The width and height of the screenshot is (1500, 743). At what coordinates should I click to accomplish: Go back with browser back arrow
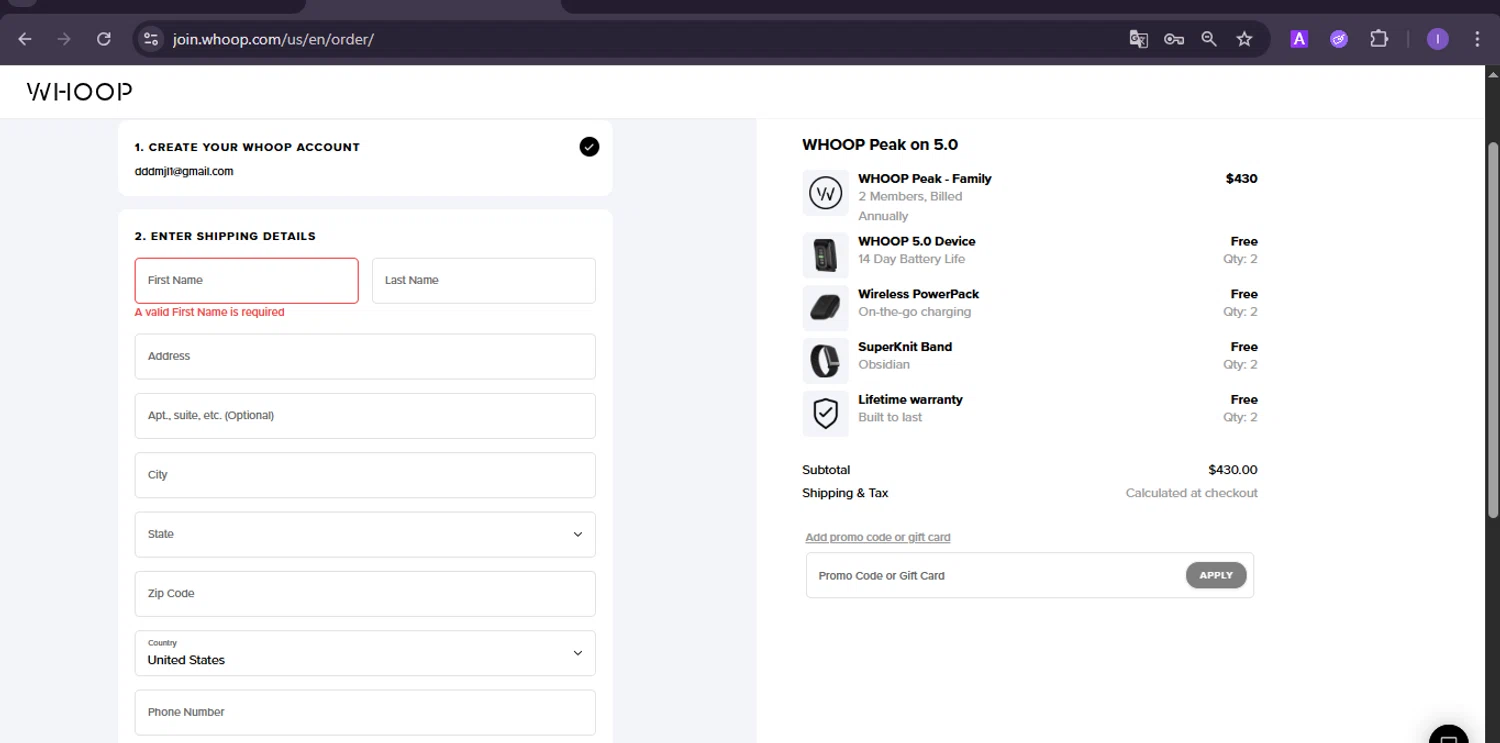coord(25,39)
